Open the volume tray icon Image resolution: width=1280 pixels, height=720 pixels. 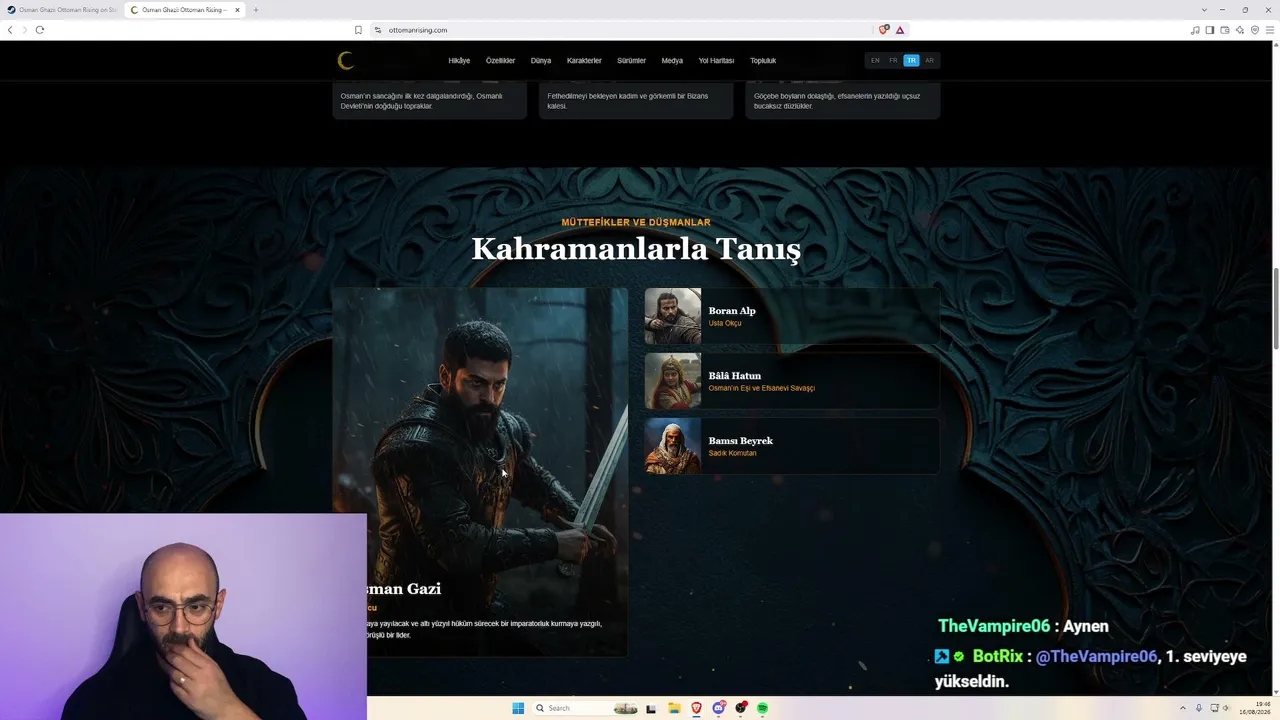(x=1227, y=708)
